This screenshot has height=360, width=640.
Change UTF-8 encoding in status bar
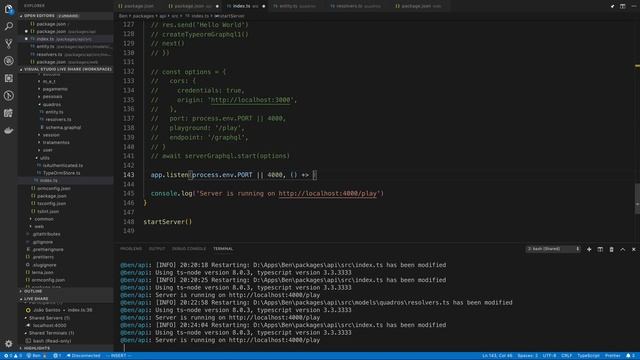(549, 356)
